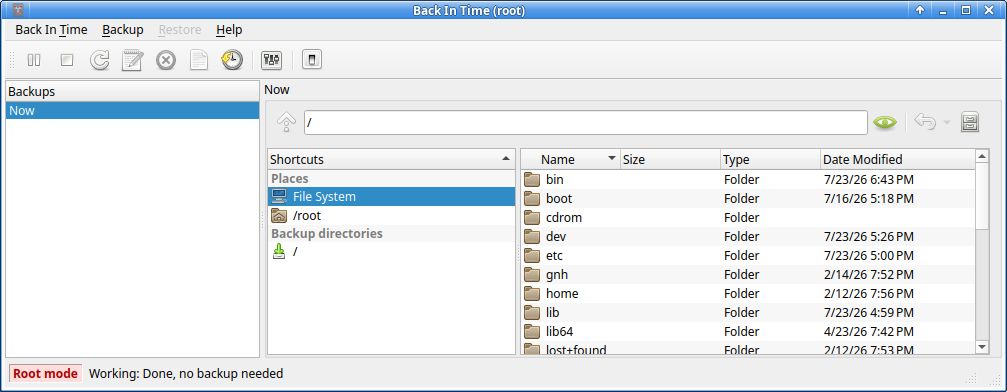Click the edit backup name notepad icon

(132, 60)
